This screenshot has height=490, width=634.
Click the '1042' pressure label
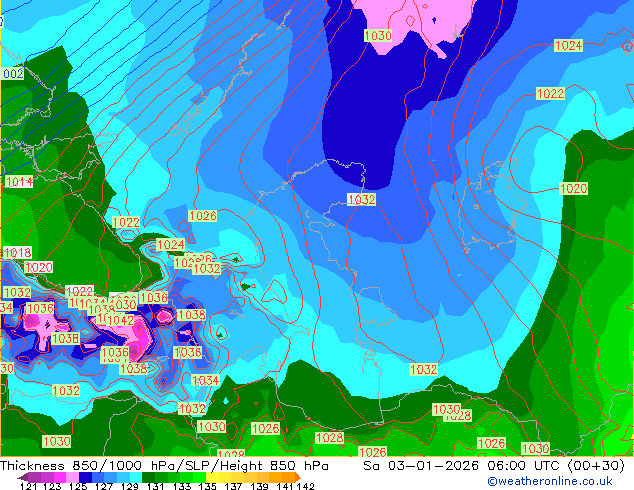(120, 320)
